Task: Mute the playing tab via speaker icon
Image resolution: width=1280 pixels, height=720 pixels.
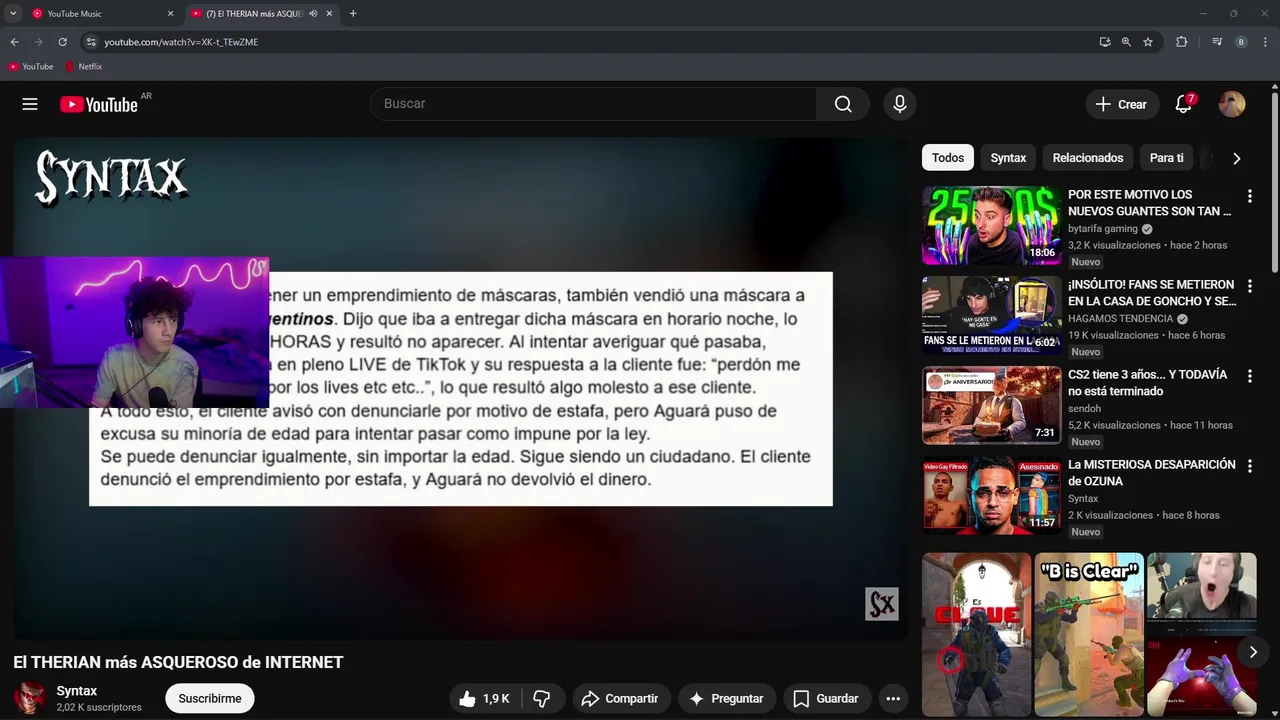Action: point(313,14)
